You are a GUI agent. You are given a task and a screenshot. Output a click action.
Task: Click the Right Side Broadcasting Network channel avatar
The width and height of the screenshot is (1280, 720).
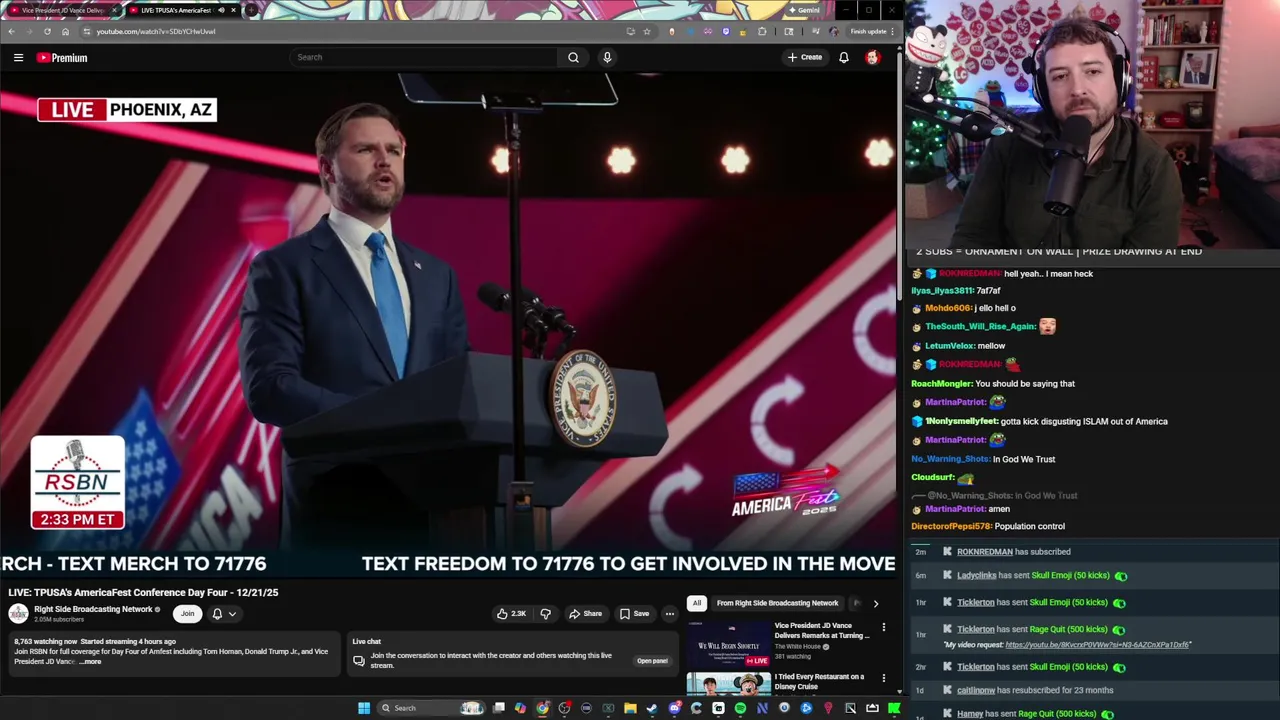click(x=18, y=614)
